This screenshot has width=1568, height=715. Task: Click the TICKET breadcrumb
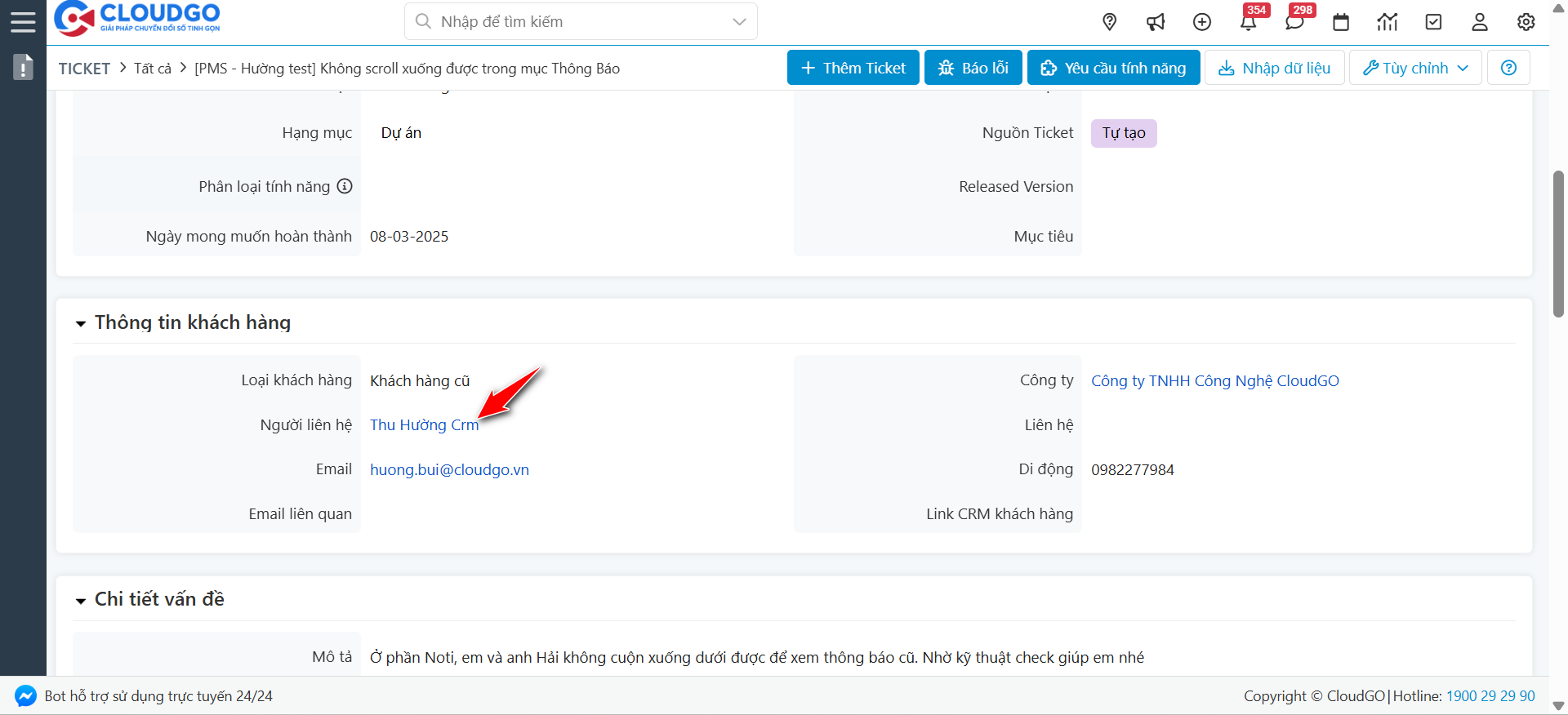(84, 69)
